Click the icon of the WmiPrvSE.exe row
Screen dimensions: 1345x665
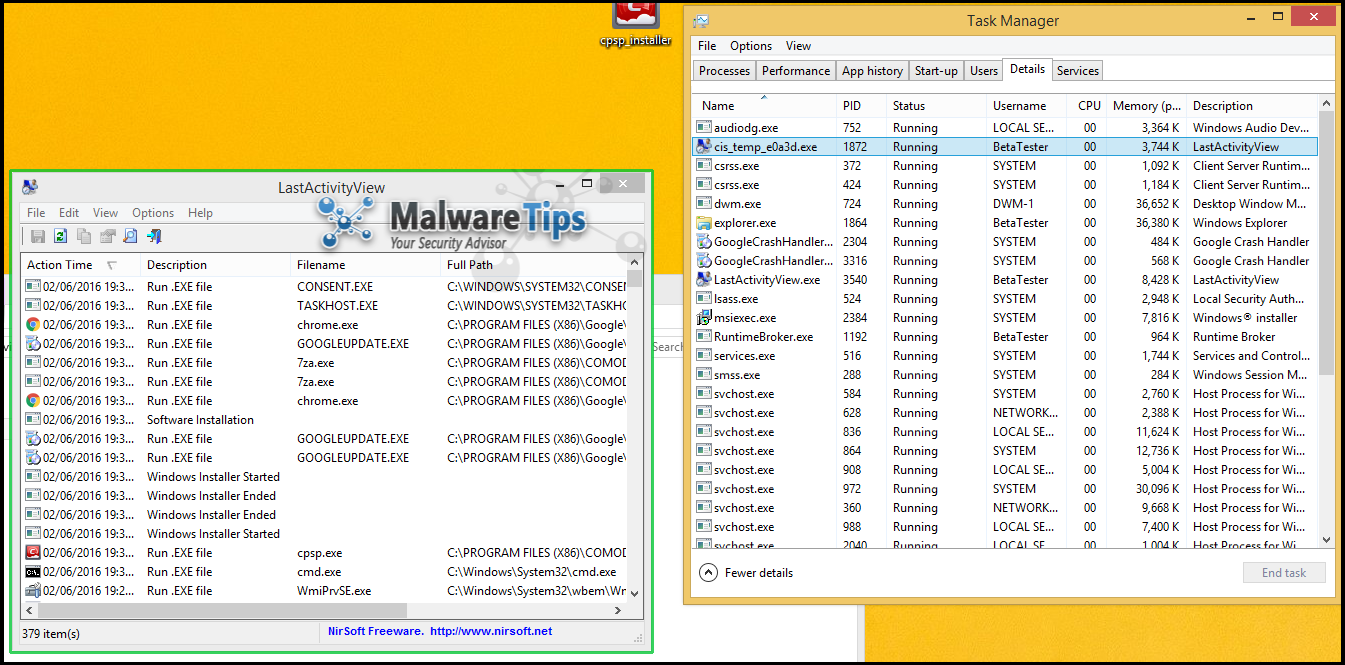[33, 591]
